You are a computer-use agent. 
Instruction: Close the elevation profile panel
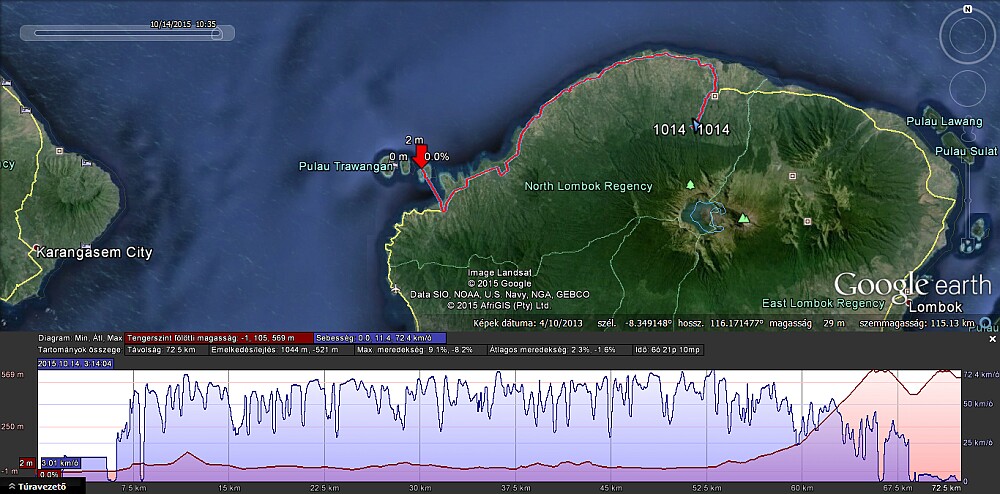click(x=992, y=340)
